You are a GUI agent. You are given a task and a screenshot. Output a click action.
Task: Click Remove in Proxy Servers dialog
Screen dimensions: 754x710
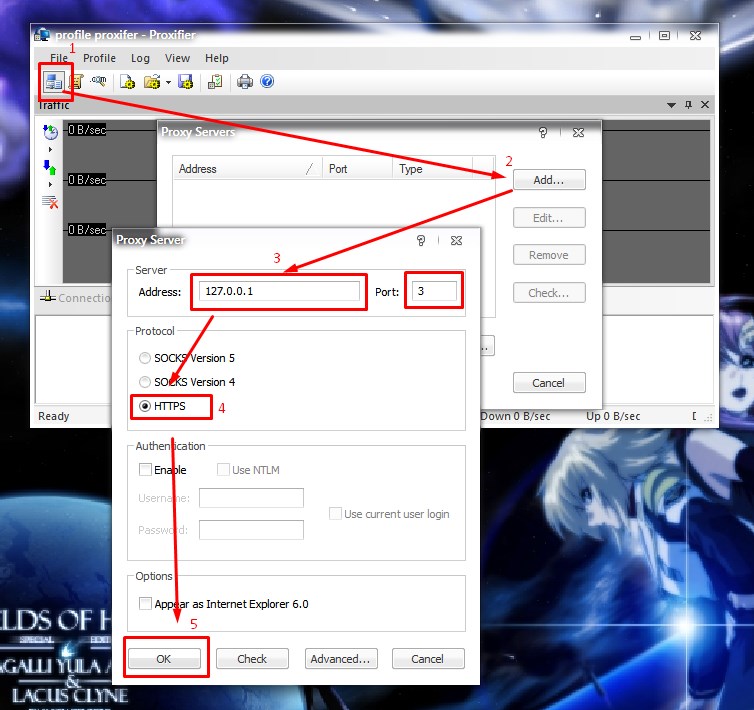pos(549,255)
